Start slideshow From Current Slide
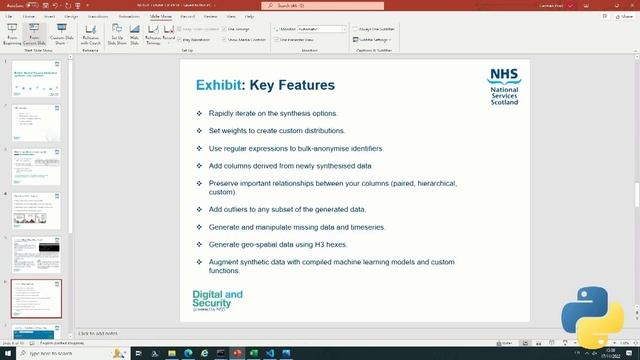The image size is (640, 360). (x=34, y=34)
